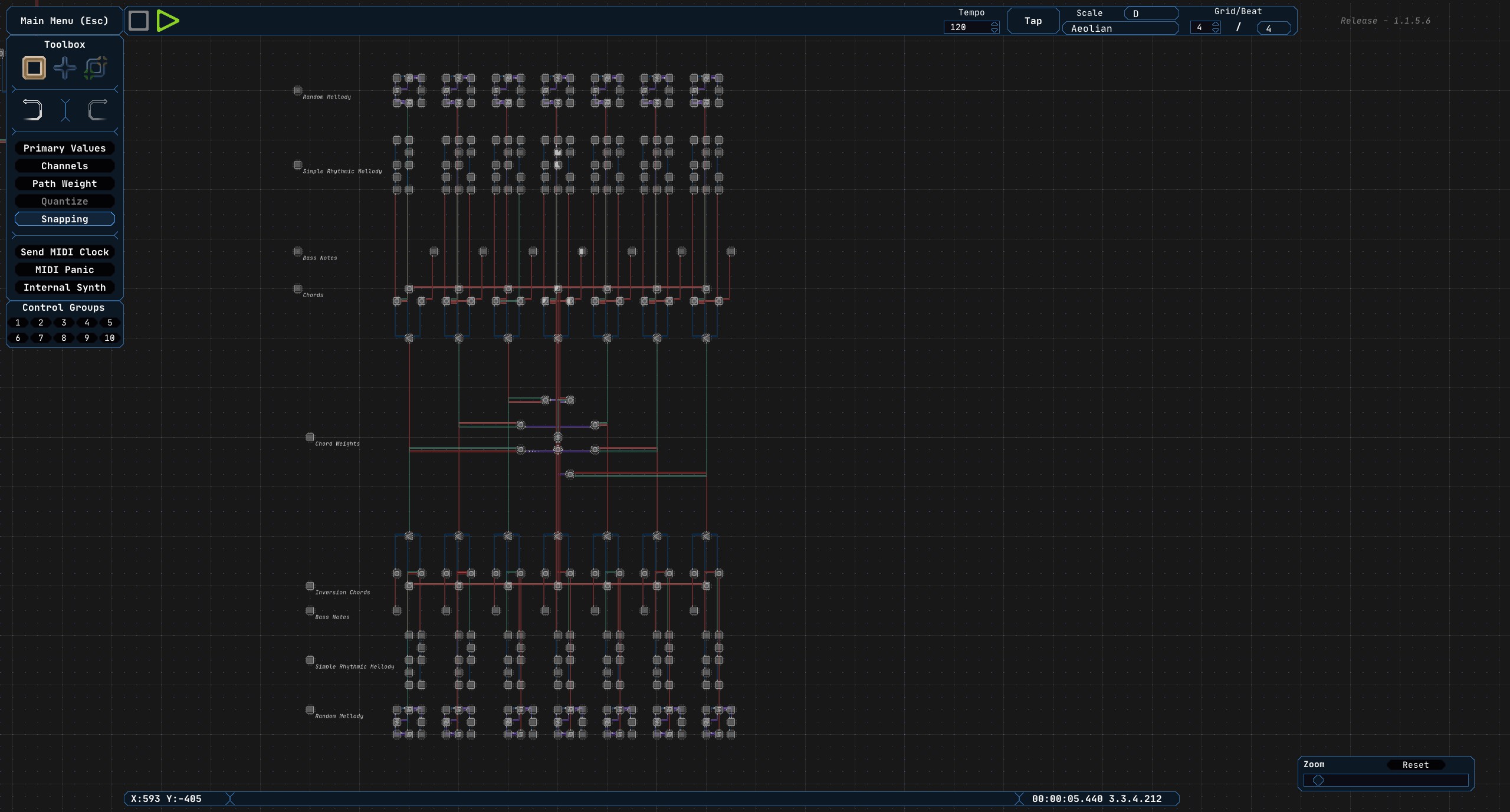The height and width of the screenshot is (812, 1510).
Task: Open the Grid/Beat denominator dropdown
Action: click(x=1273, y=28)
